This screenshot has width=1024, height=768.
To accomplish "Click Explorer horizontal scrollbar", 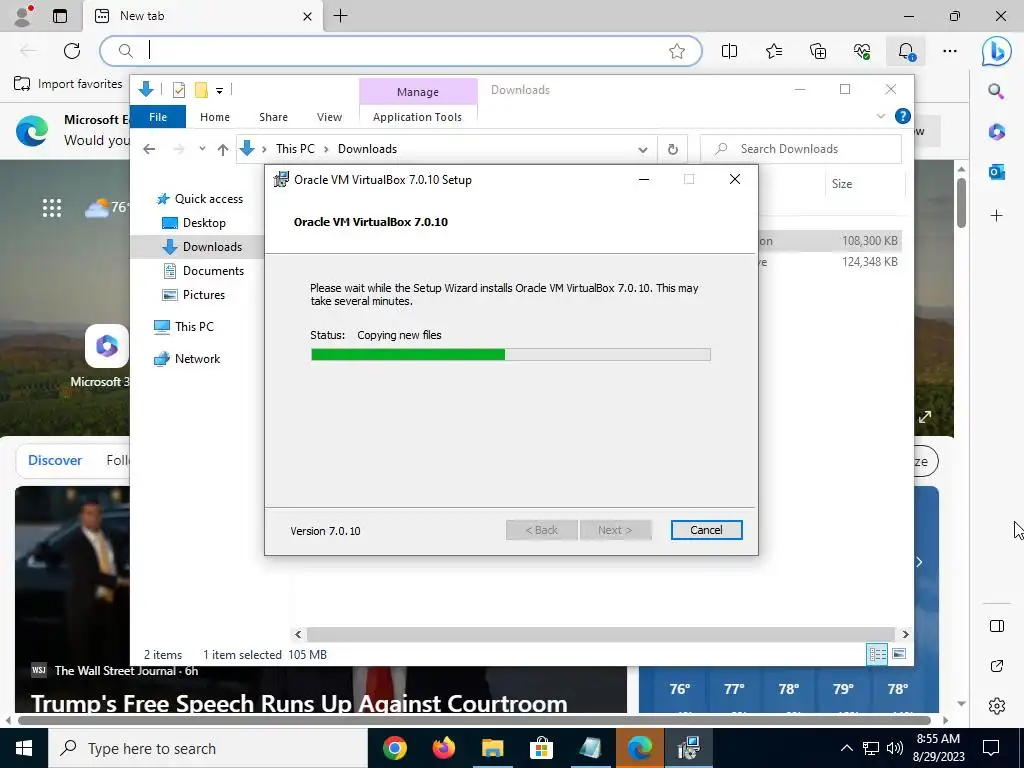I will (x=600, y=634).
